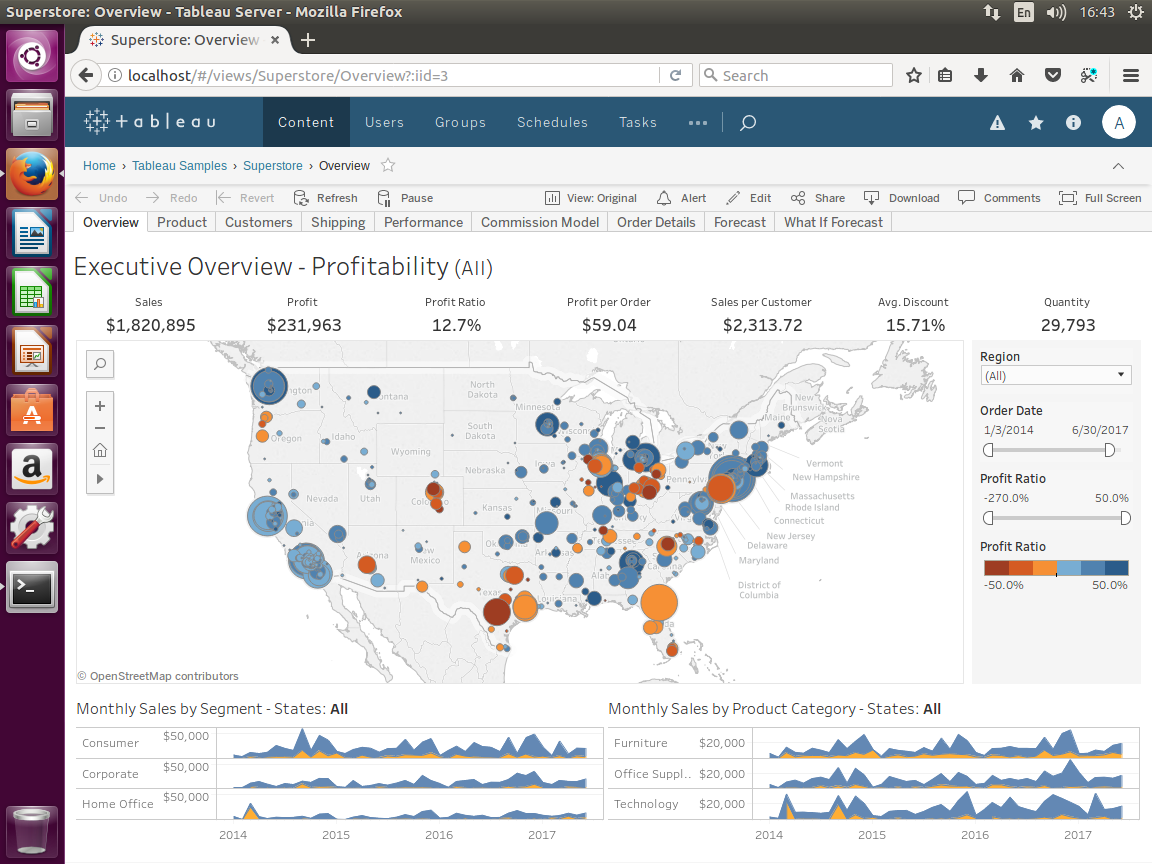Toggle Full Screen mode
1152x864 pixels.
(x=1100, y=198)
